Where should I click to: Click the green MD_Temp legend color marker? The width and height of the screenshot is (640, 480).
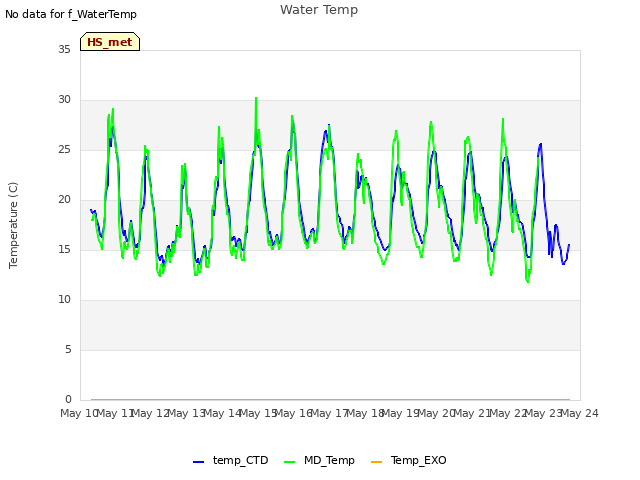click(289, 462)
